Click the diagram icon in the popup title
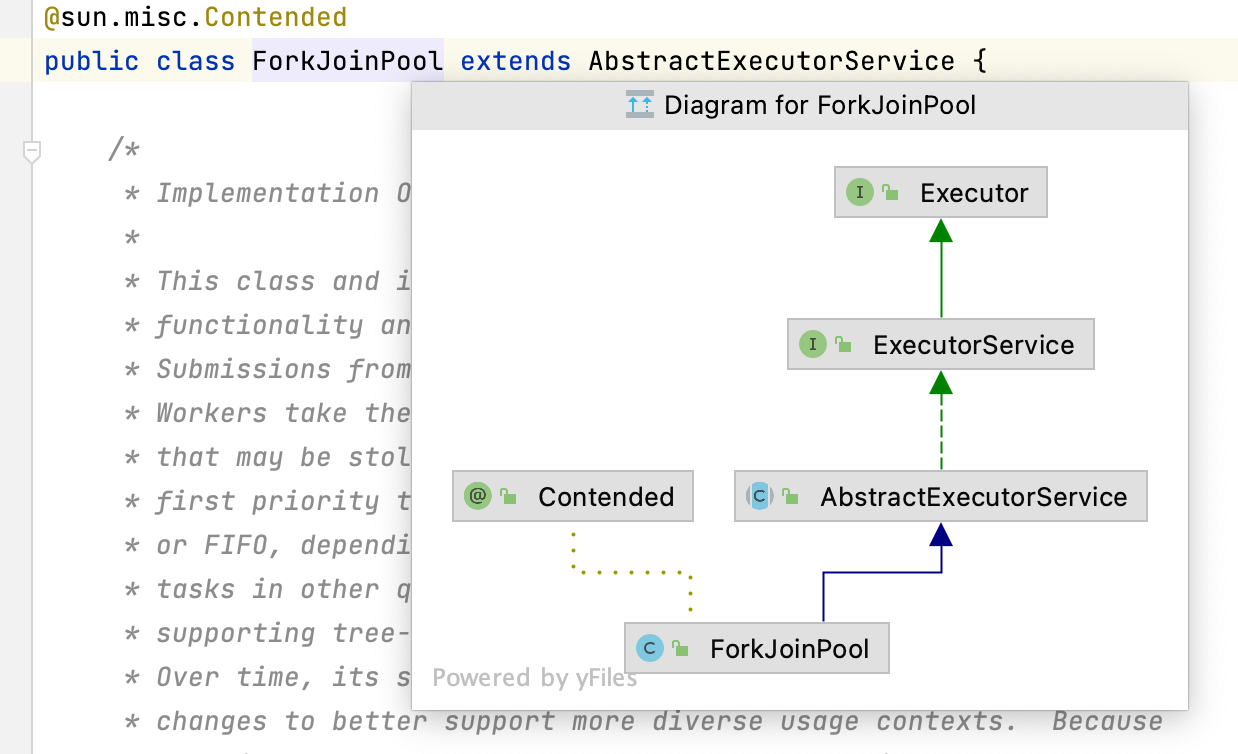Viewport: 1238px width, 754px height. (x=639, y=105)
